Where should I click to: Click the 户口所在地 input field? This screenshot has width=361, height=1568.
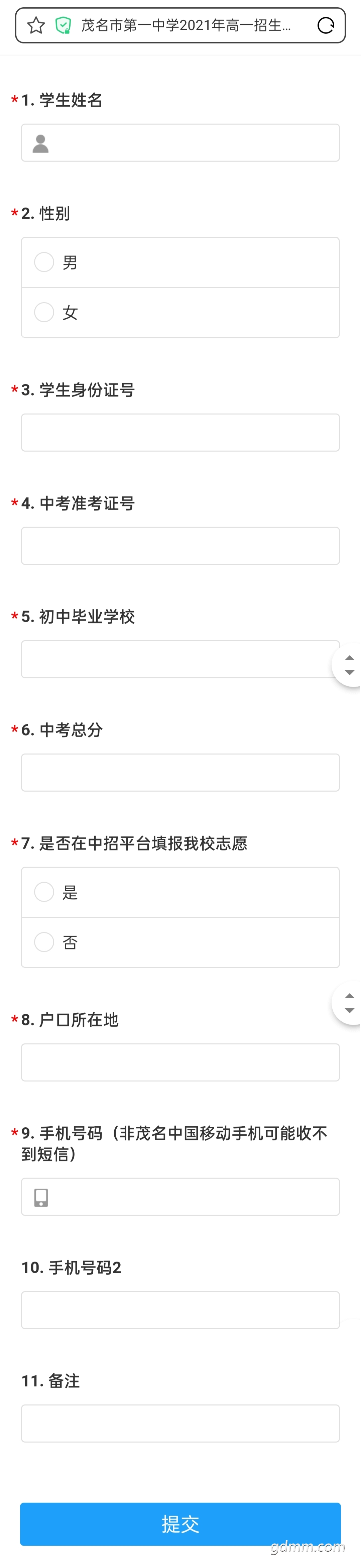point(180,1062)
